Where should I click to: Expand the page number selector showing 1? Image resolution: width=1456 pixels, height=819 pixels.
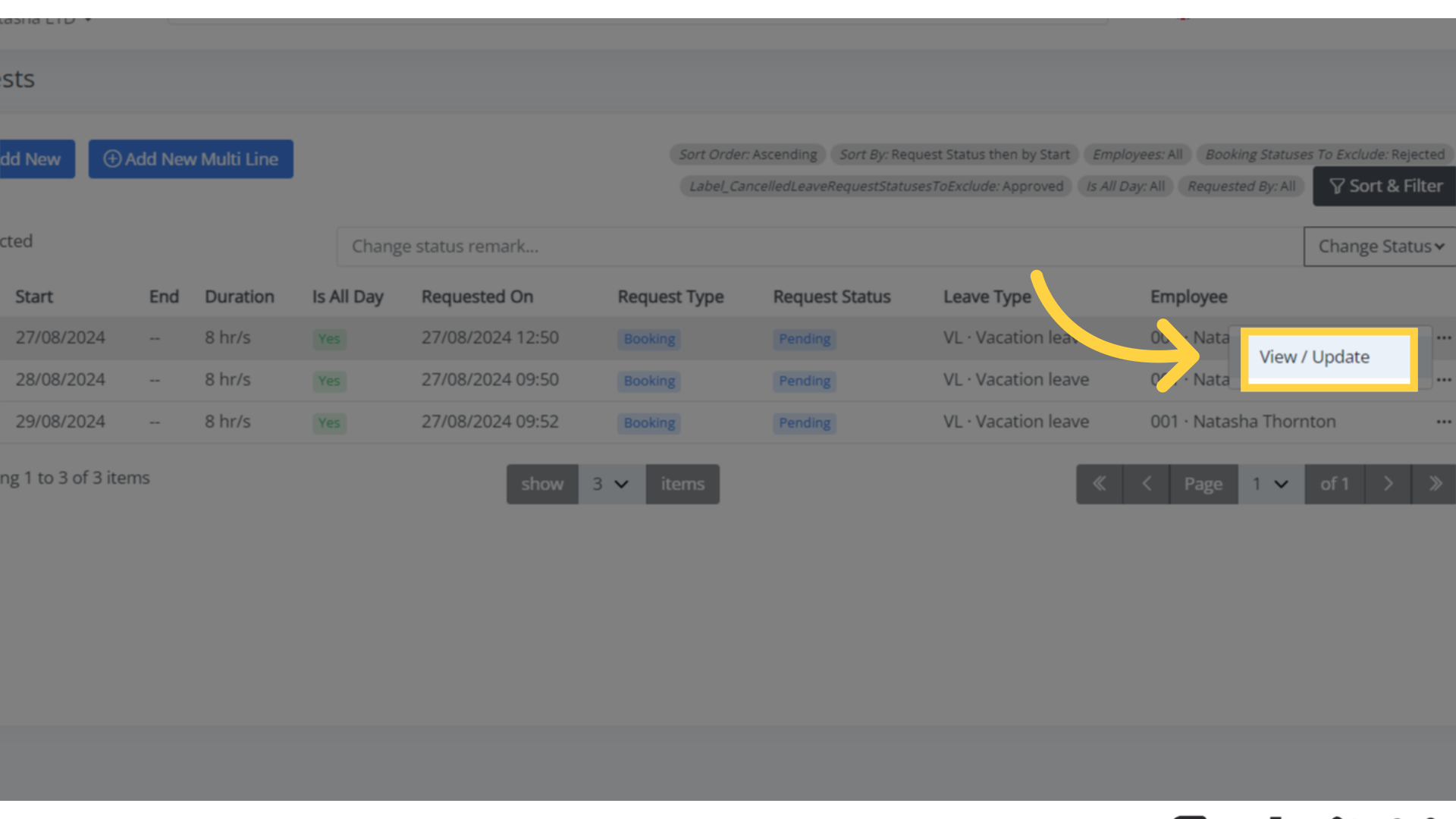1269,484
